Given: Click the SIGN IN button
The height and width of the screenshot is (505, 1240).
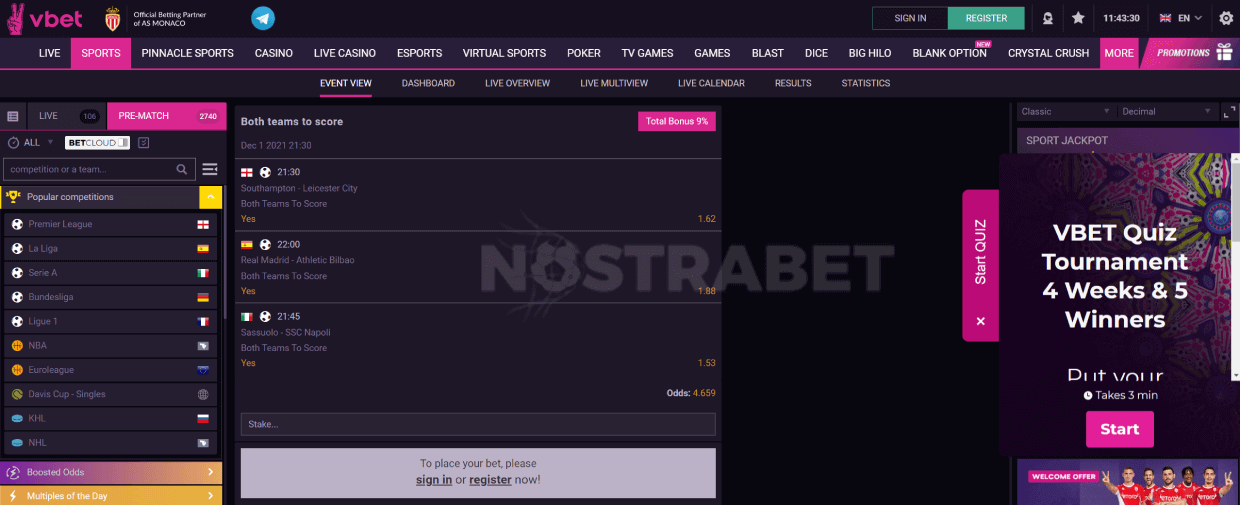Looking at the screenshot, I should coord(910,18).
